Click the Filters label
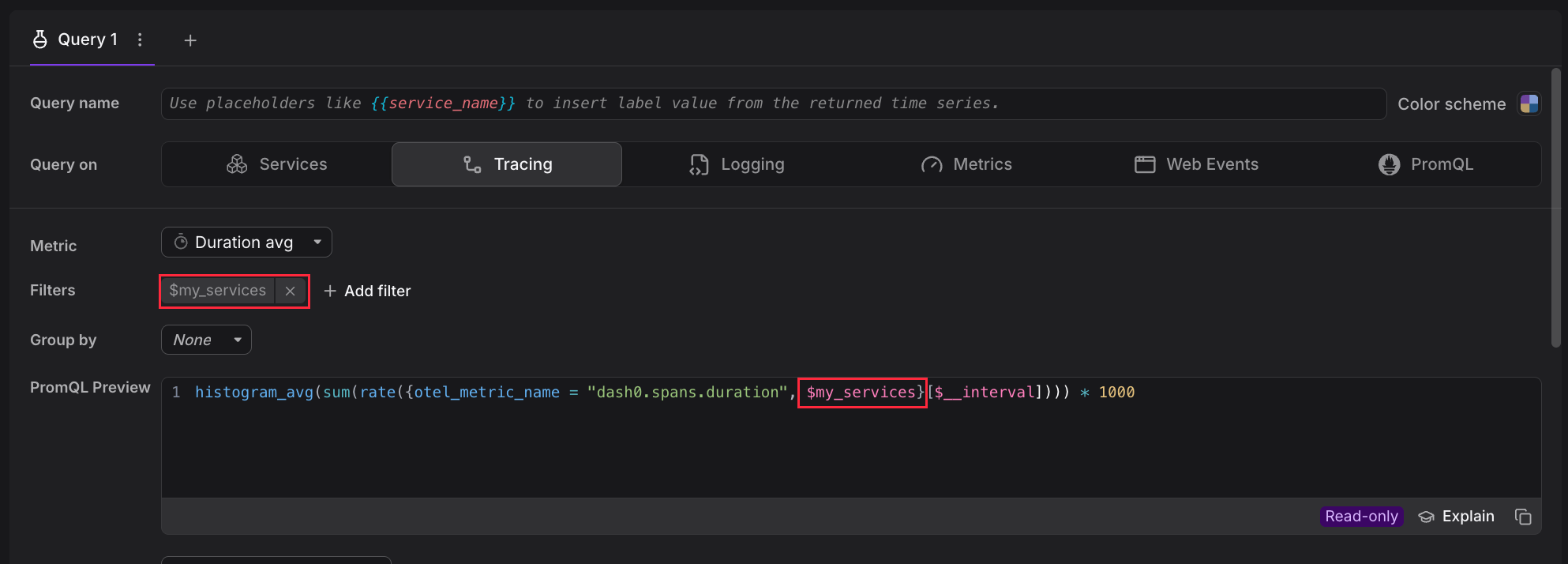The image size is (1568, 564). tap(52, 290)
